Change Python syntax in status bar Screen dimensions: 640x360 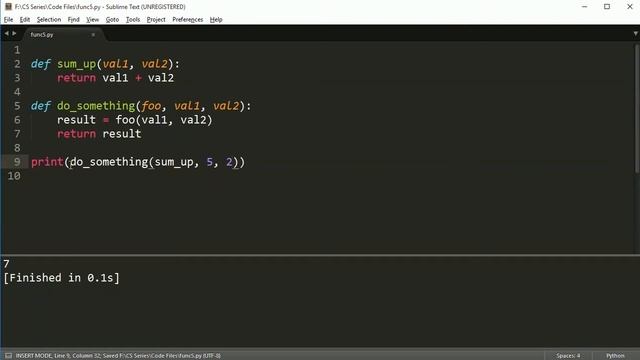615,356
